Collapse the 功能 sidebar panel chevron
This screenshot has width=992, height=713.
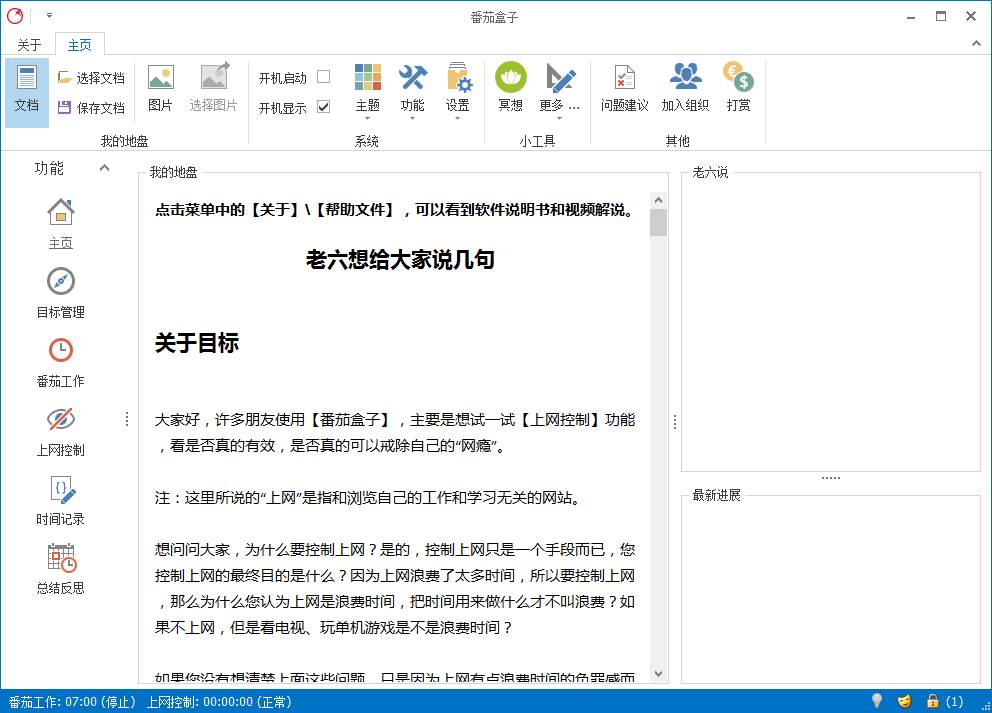pos(104,168)
